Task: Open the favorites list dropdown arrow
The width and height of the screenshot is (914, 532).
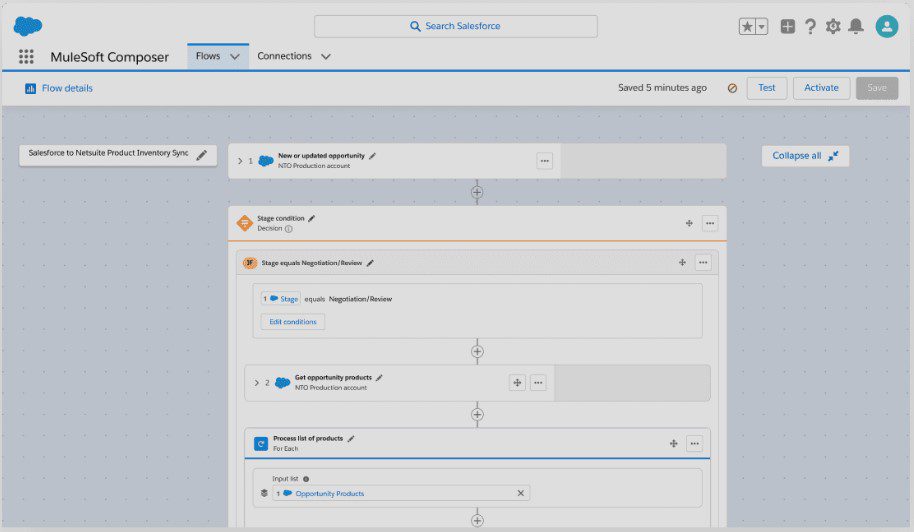Action: point(762,26)
